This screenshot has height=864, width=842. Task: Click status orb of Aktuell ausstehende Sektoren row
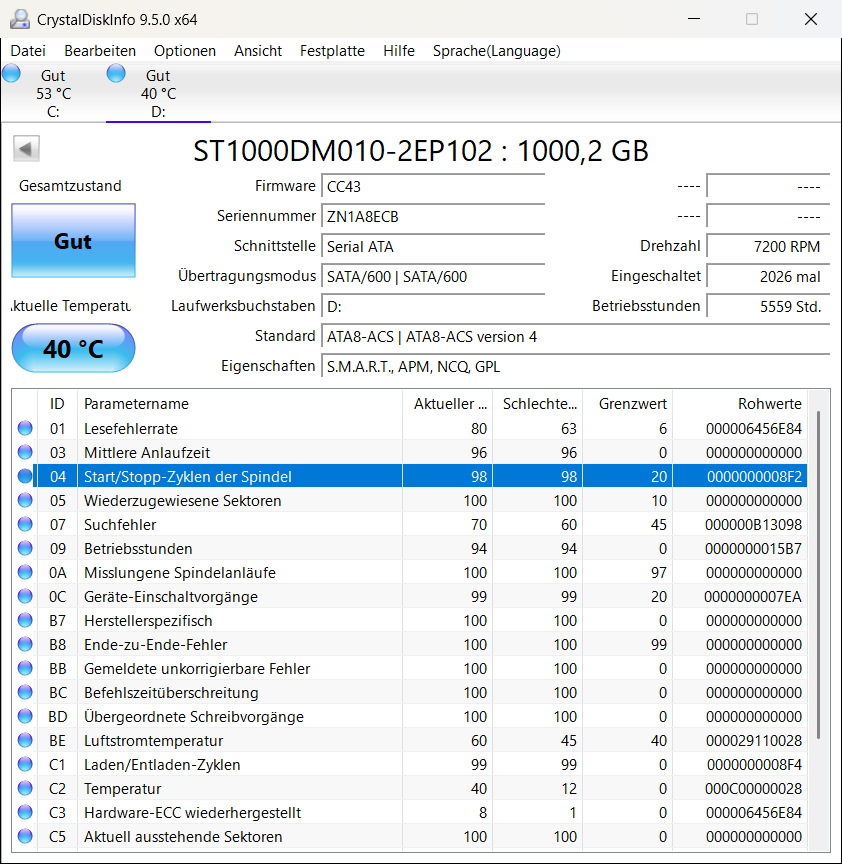click(x=25, y=836)
